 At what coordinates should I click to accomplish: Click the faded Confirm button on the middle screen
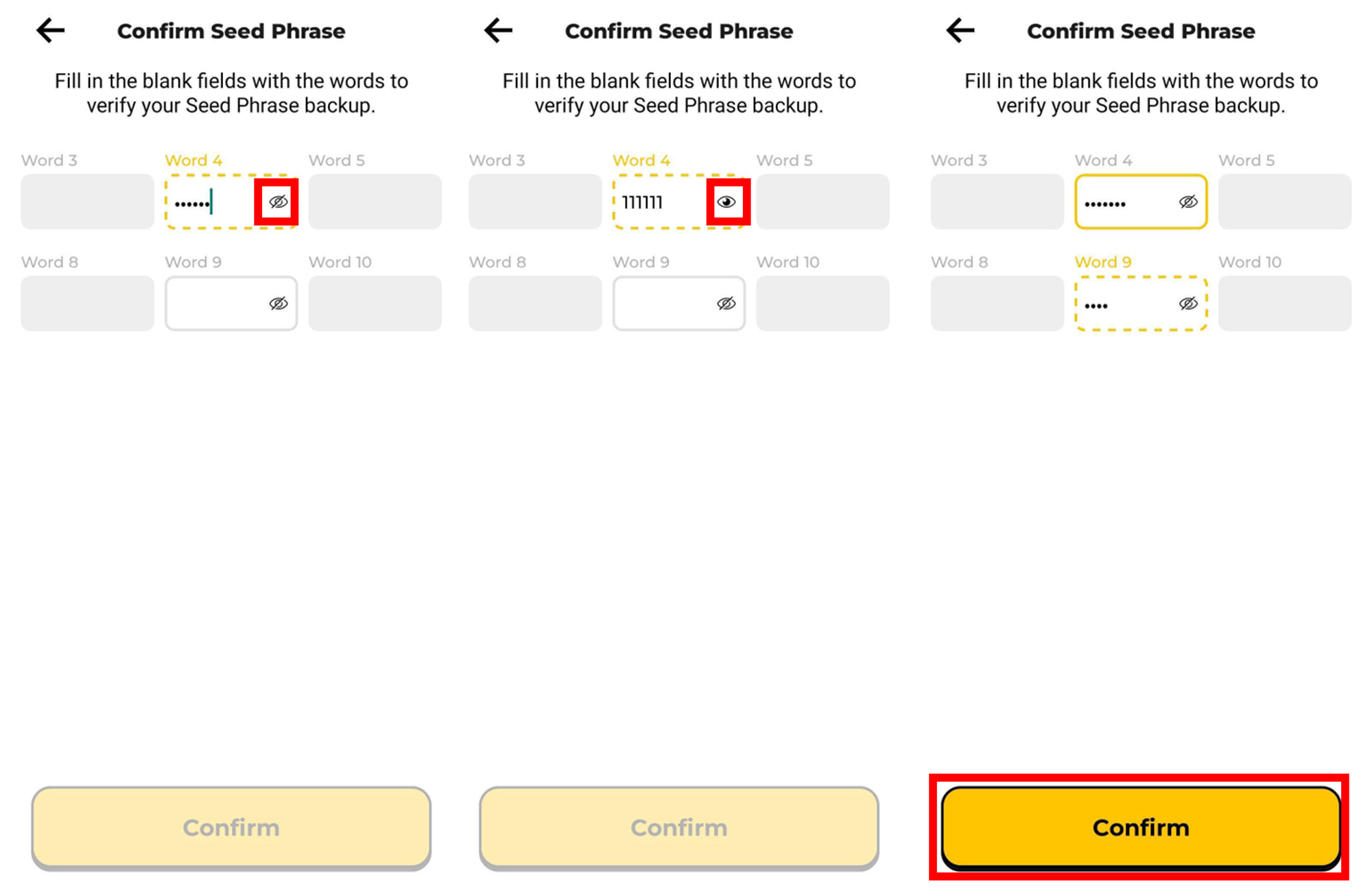click(678, 828)
